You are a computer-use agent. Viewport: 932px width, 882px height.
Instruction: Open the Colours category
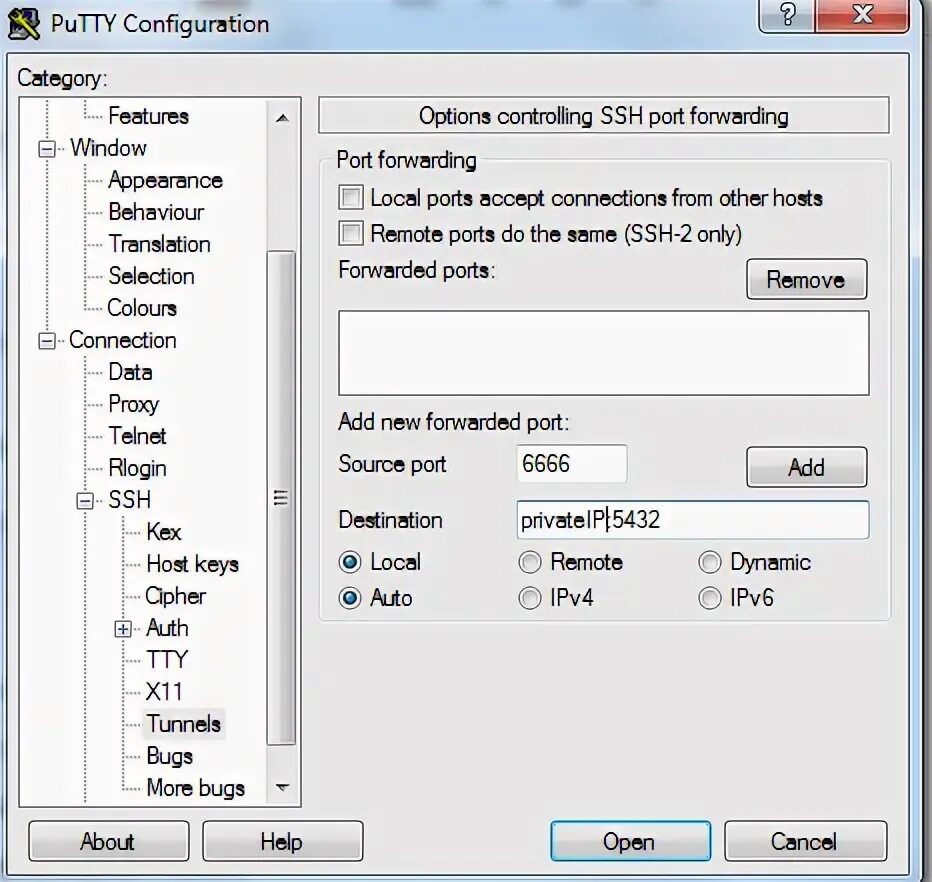(x=142, y=308)
